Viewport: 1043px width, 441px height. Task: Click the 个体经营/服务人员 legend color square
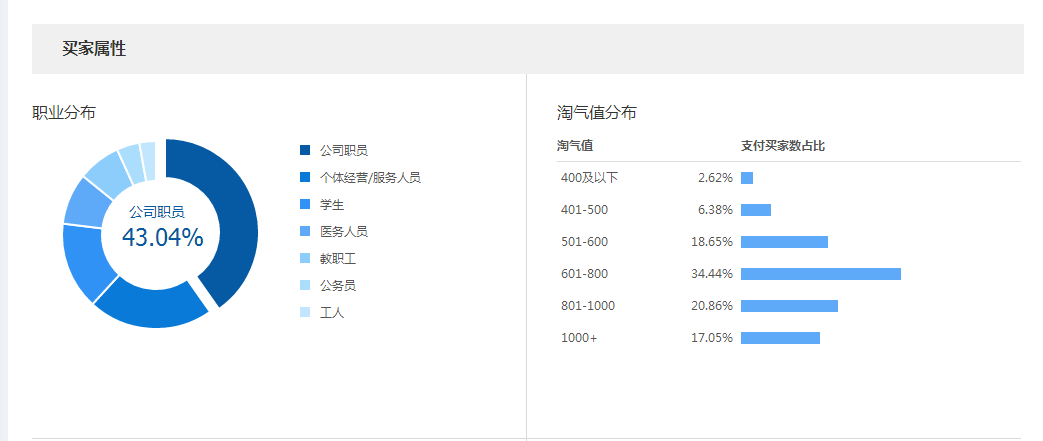[305, 177]
